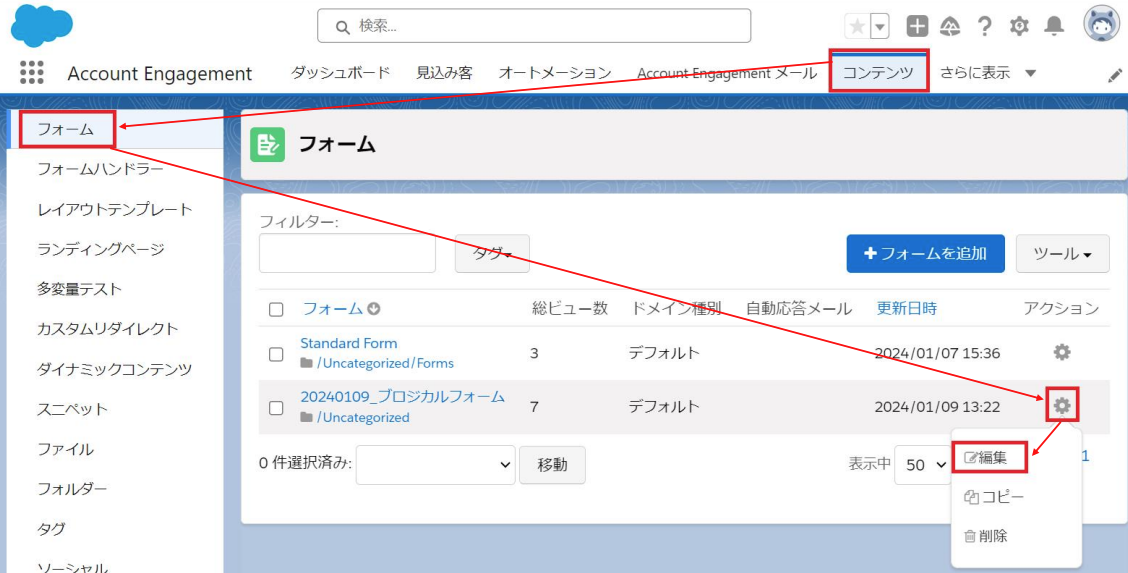Select フォーム in the sidebar
Image resolution: width=1128 pixels, height=573 pixels.
pos(66,129)
